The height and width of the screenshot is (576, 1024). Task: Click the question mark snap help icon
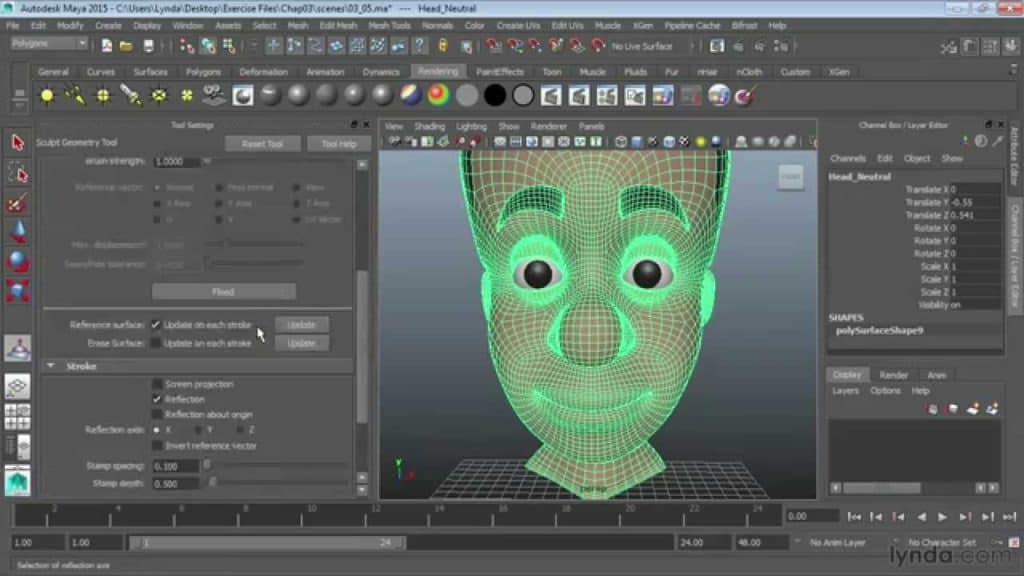(x=420, y=46)
